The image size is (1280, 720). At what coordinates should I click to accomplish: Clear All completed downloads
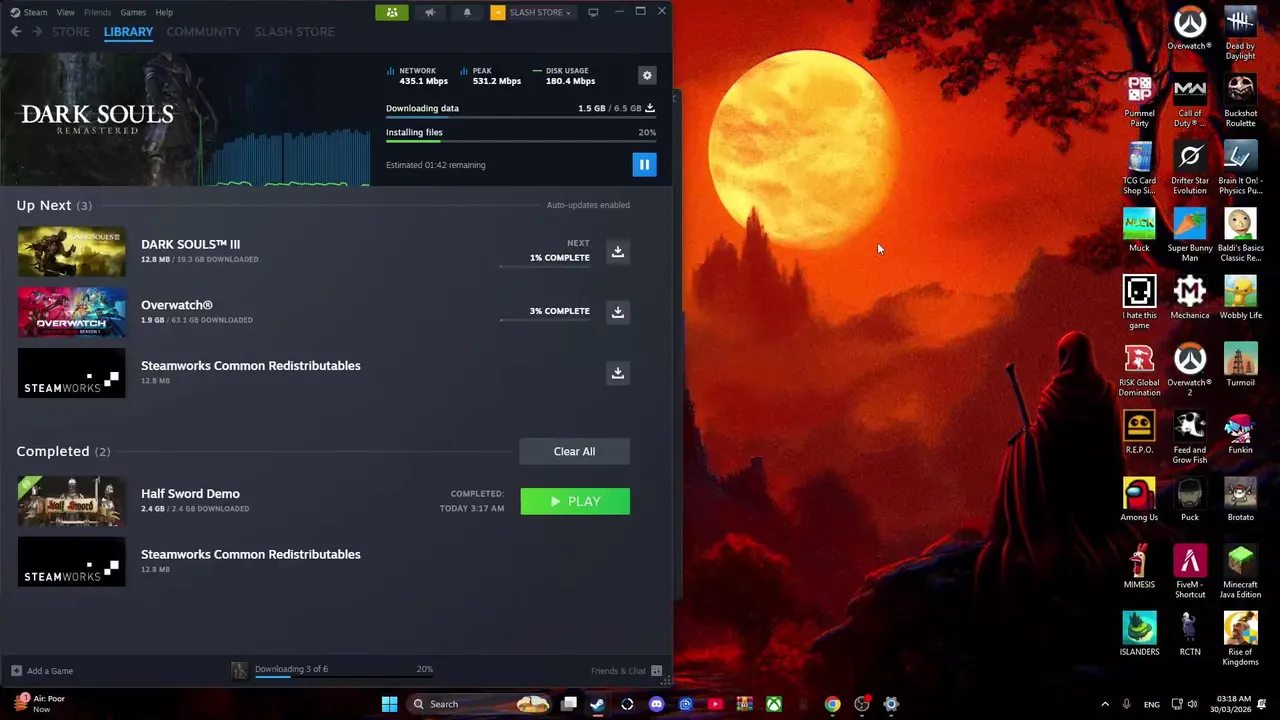click(574, 451)
